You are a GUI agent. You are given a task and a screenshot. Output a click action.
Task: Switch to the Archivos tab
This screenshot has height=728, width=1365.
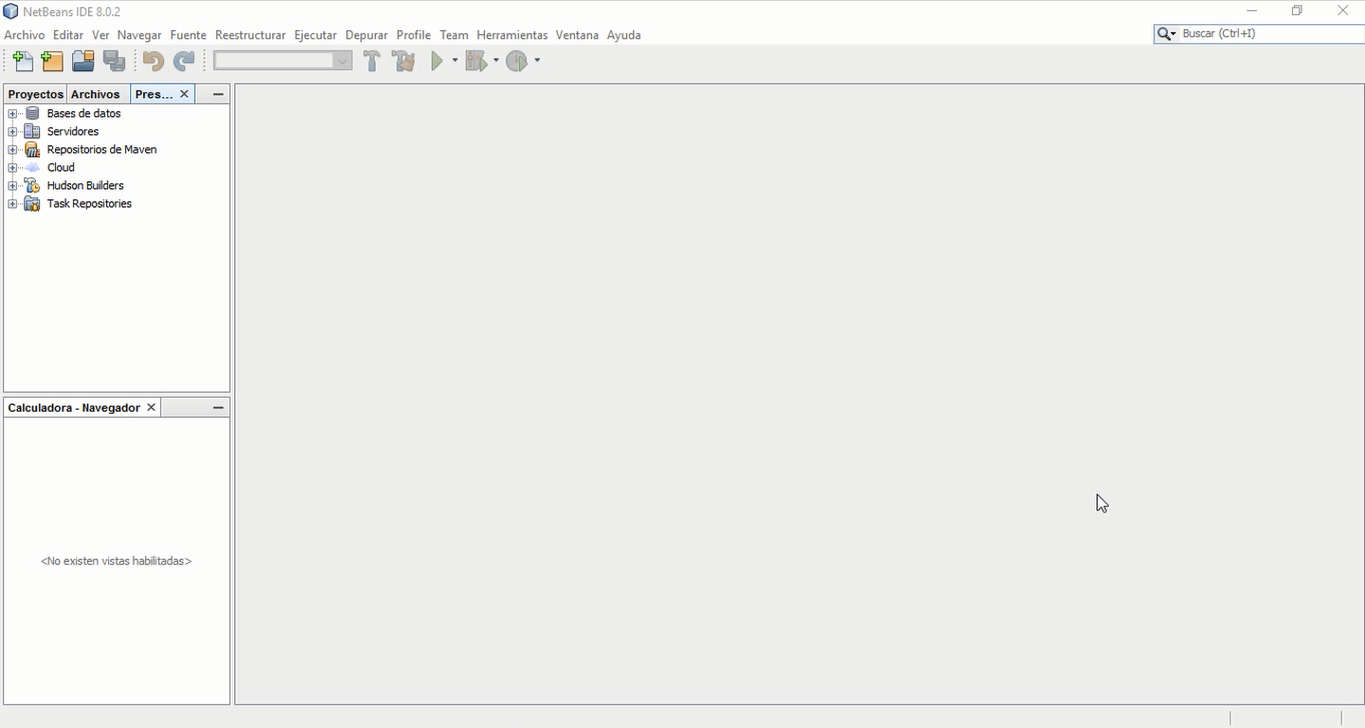click(x=96, y=94)
